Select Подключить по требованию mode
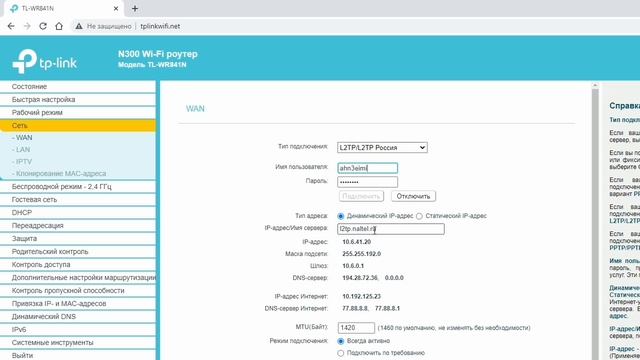 341,353
